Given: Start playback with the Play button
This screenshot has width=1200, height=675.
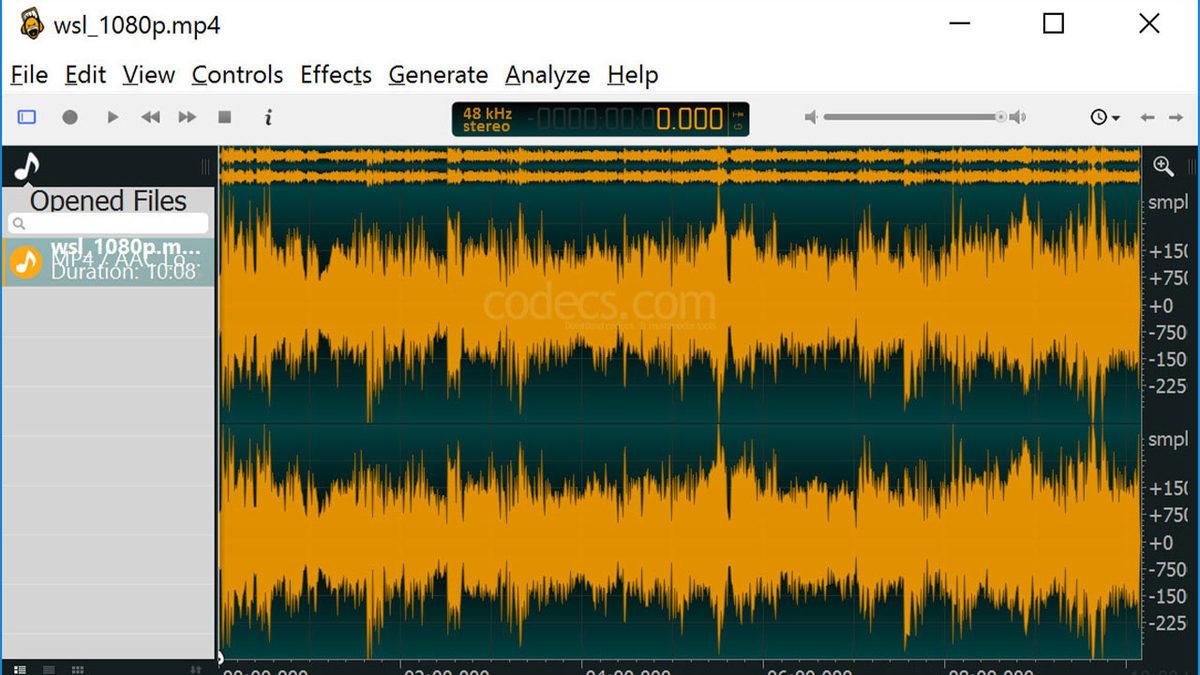Looking at the screenshot, I should pyautogui.click(x=112, y=117).
